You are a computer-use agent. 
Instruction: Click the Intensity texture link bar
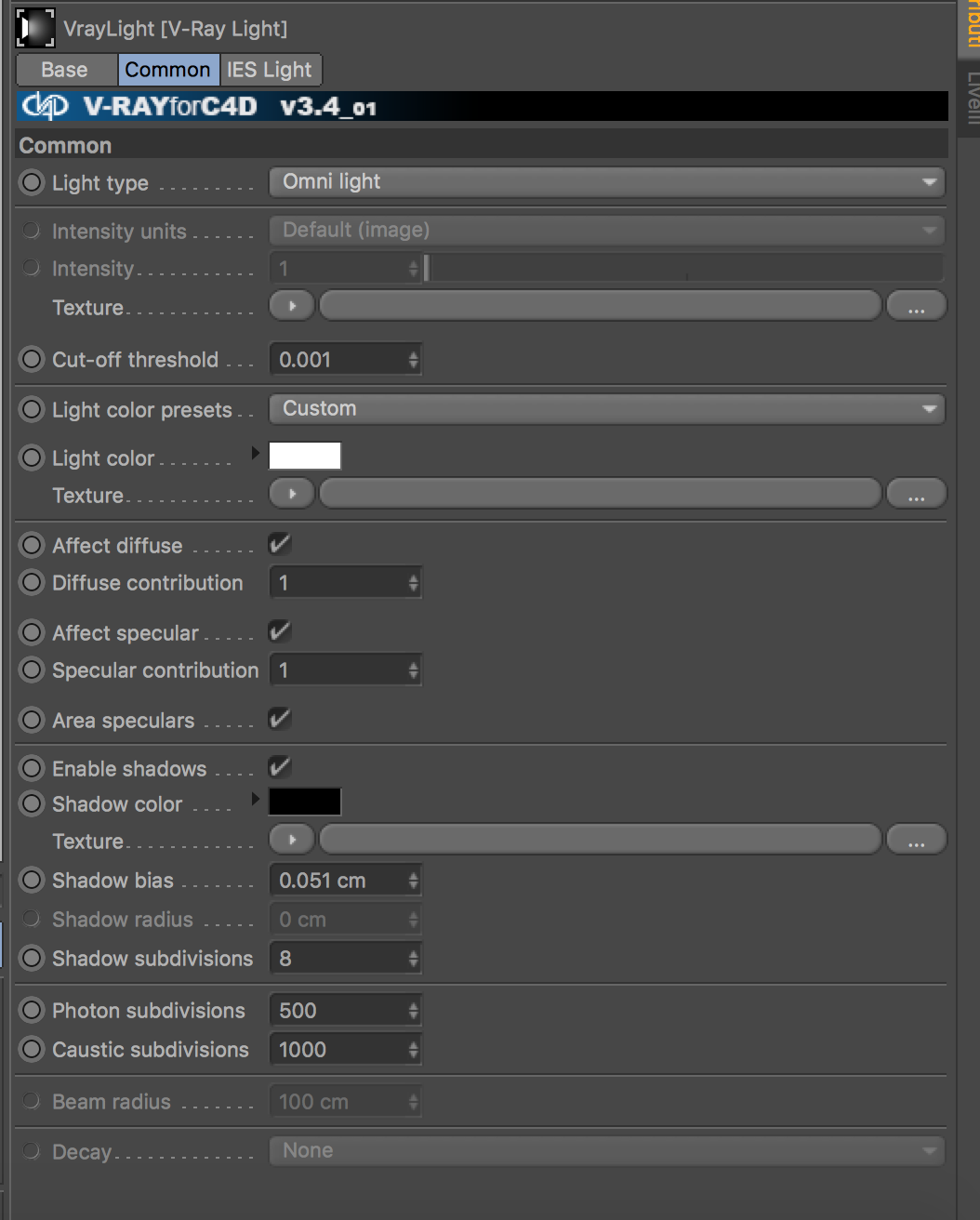coord(601,306)
